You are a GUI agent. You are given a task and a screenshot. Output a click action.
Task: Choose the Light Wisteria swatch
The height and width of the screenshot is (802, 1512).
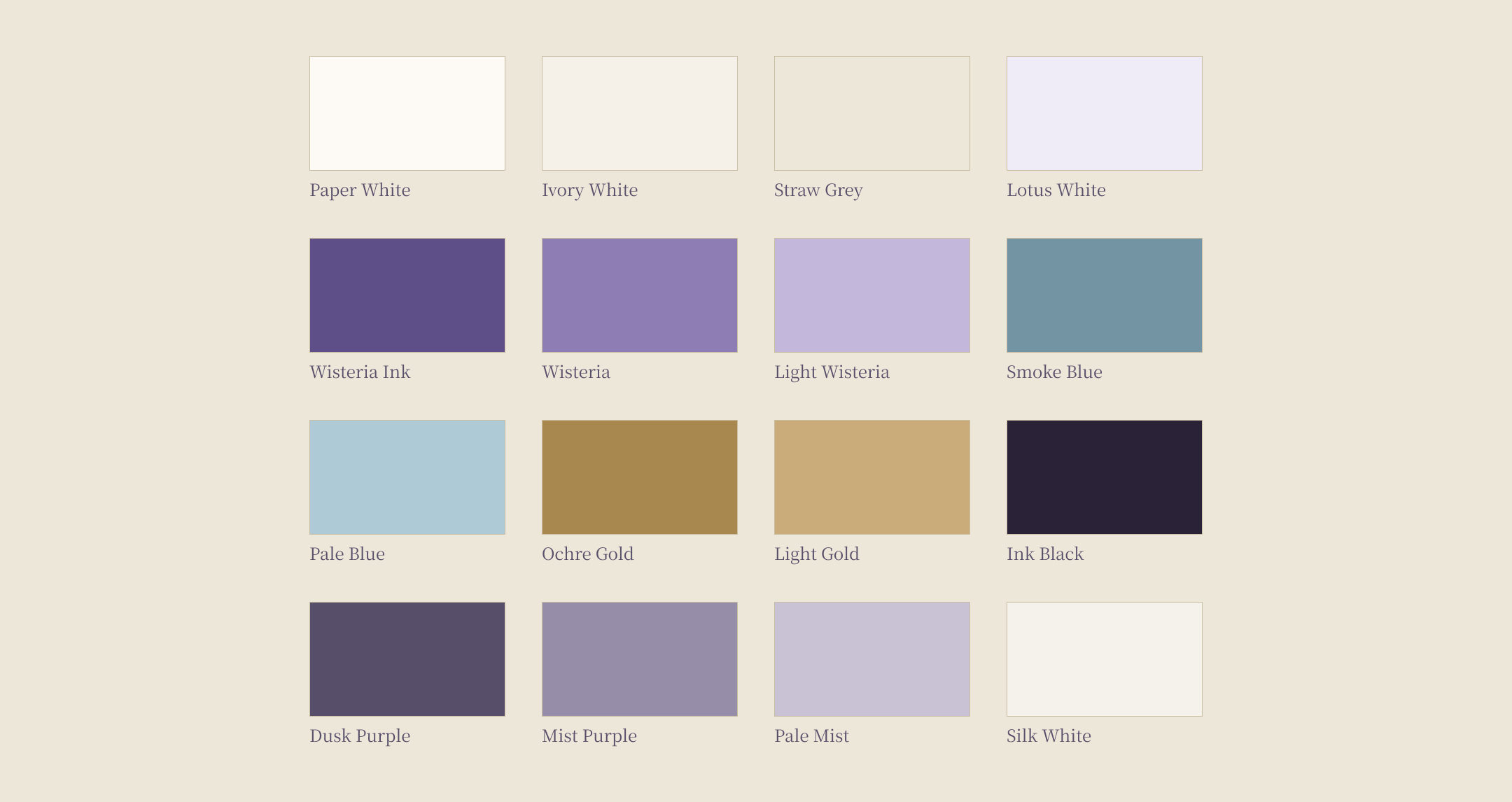[x=872, y=295]
